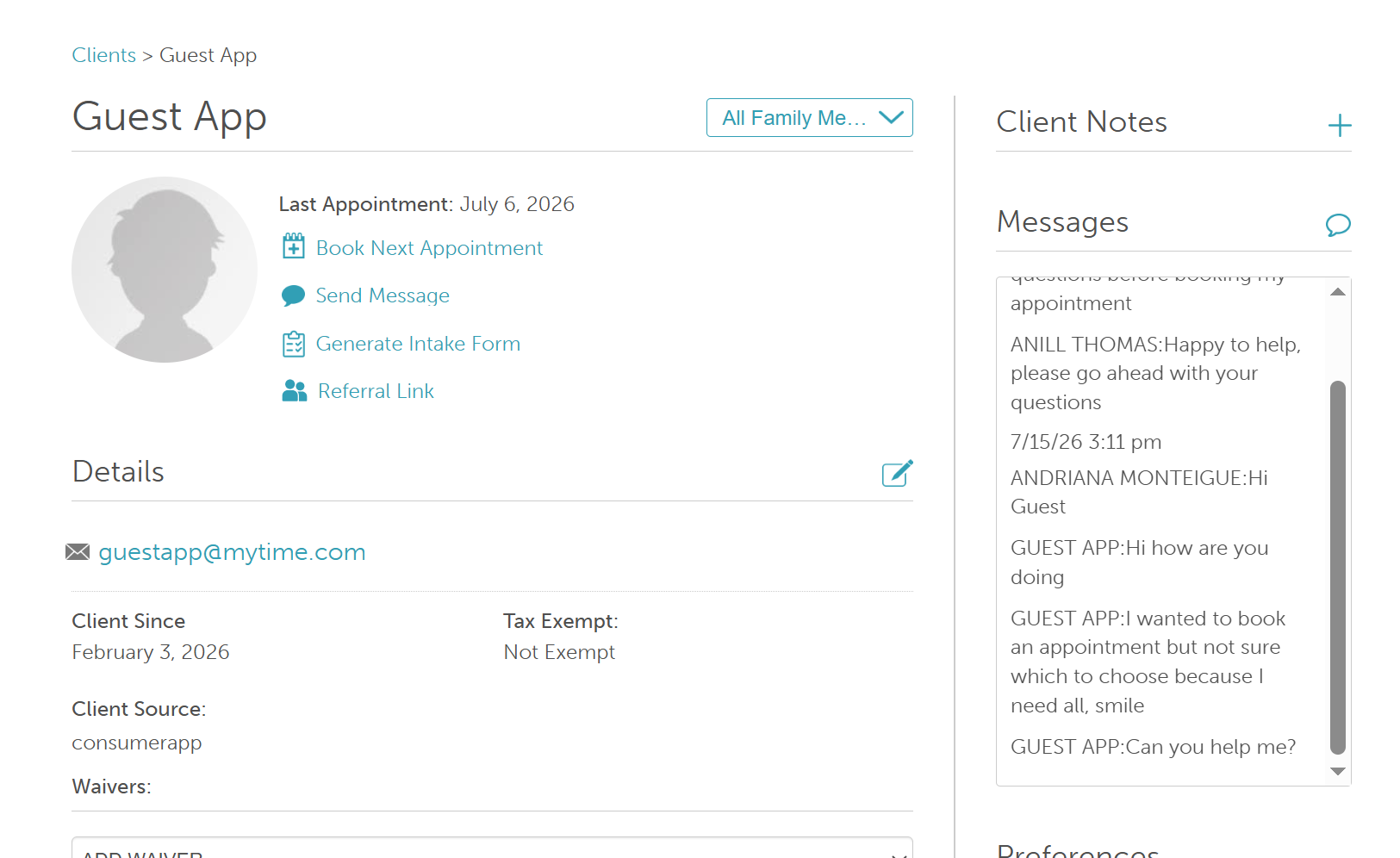
Task: Click the add Client Notes plus icon
Action: click(1339, 126)
